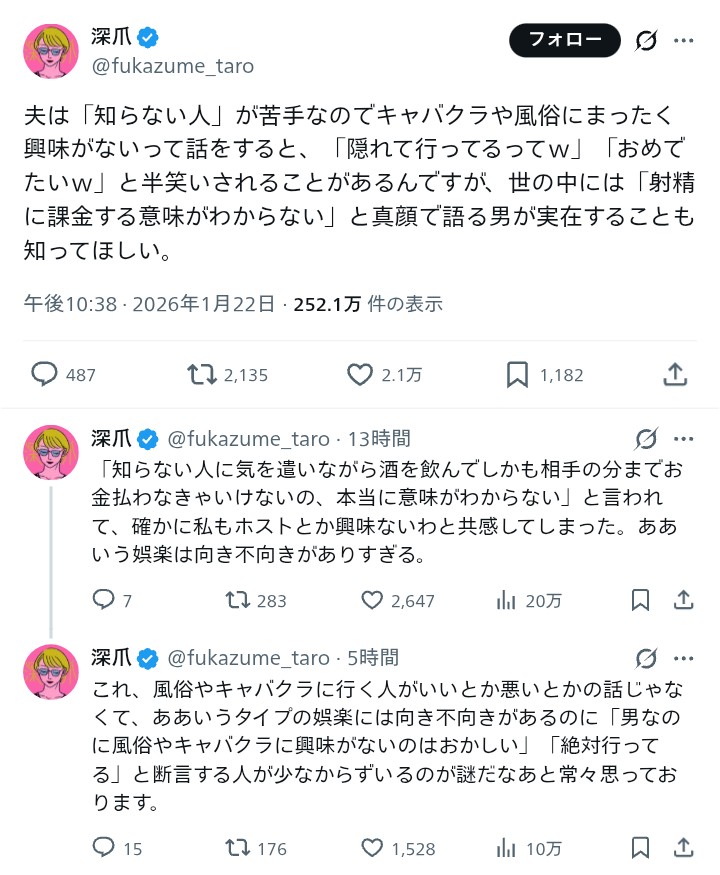Open the Grok icon on the 5時間 reply
The height and width of the screenshot is (875, 720).
point(646,657)
